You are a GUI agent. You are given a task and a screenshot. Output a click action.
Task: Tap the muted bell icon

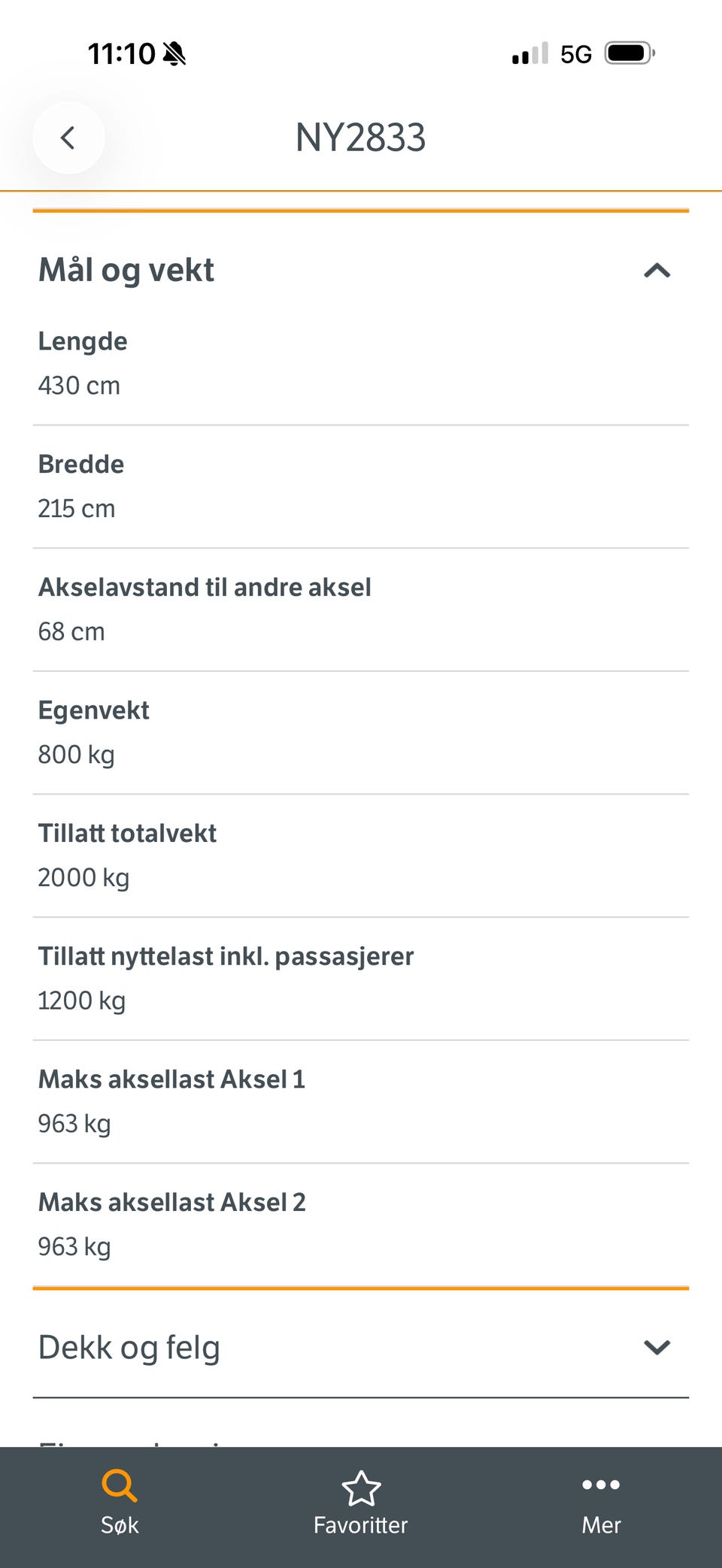tap(174, 54)
